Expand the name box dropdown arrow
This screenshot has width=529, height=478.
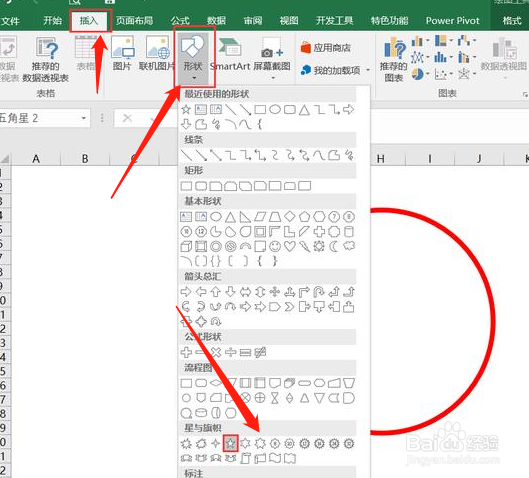(83, 118)
